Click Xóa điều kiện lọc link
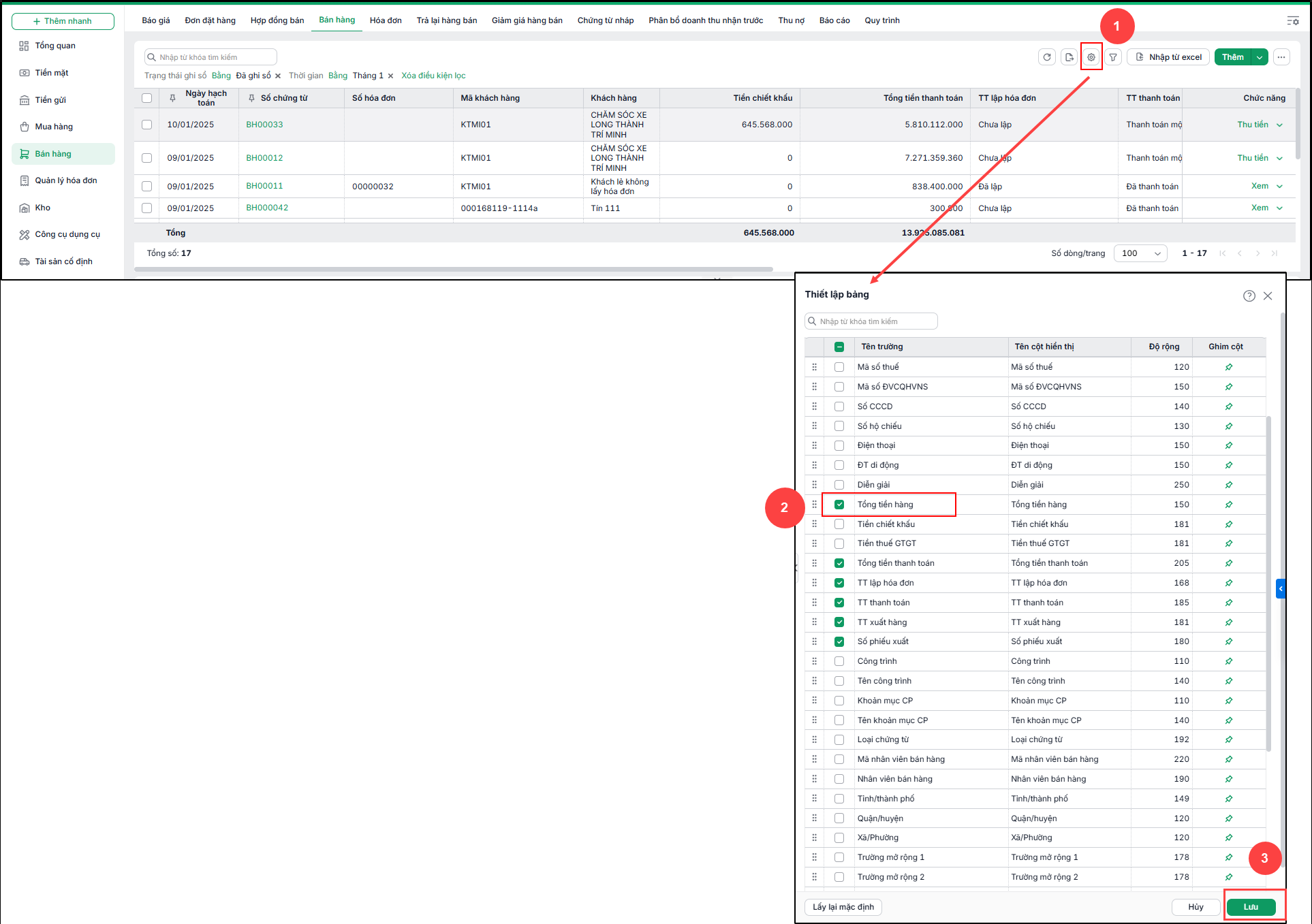Screen dimensions: 1312x924 click(433, 76)
